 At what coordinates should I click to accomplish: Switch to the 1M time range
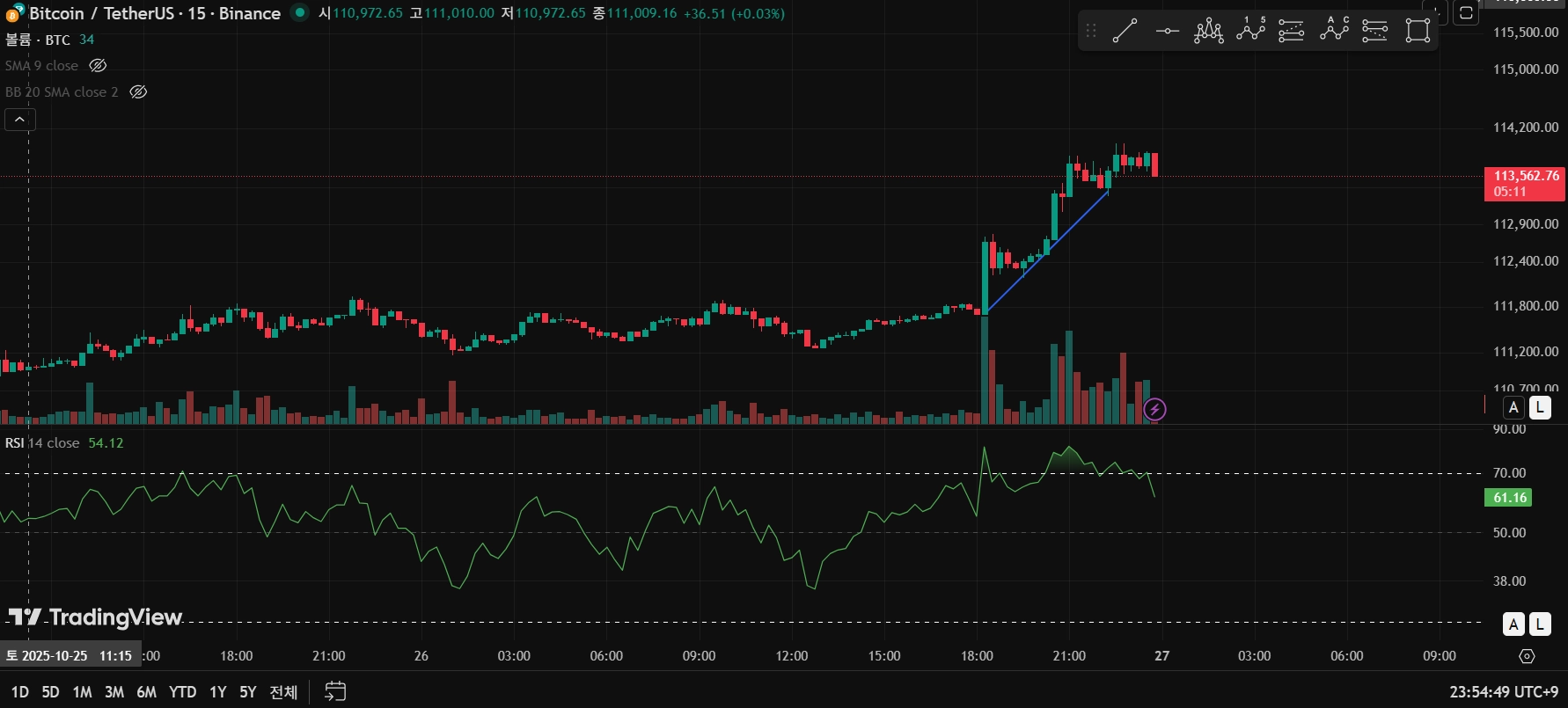point(82,692)
